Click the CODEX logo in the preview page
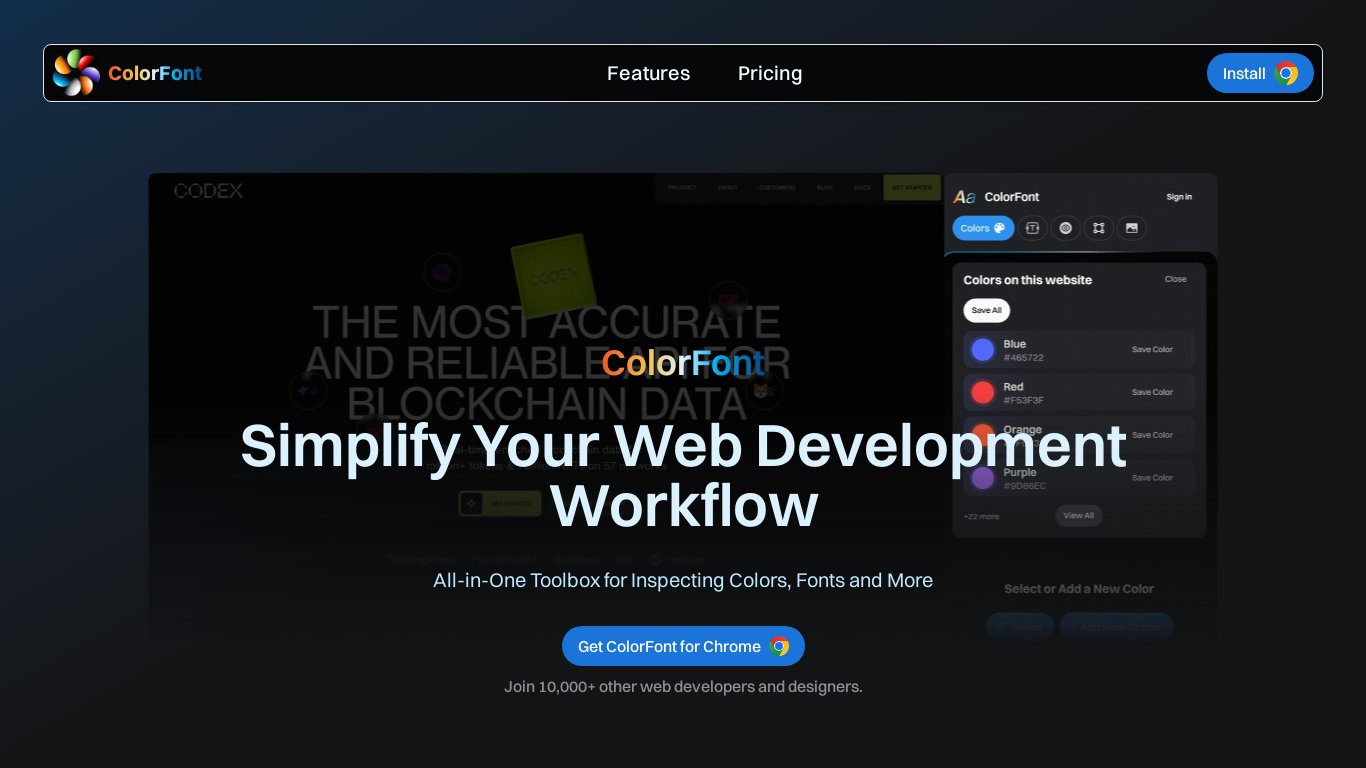This screenshot has width=1366, height=768. (x=208, y=190)
